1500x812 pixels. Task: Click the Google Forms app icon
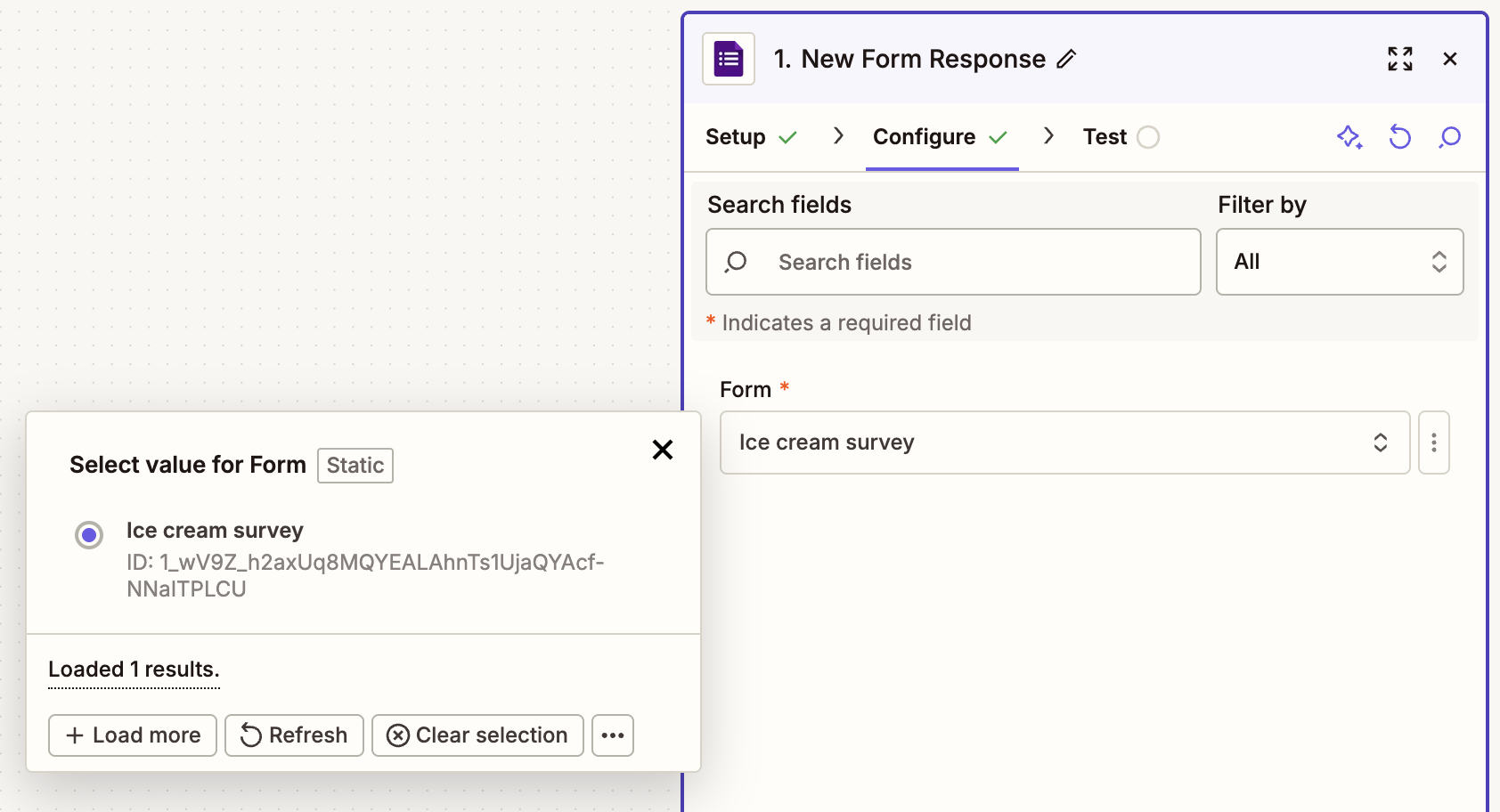(x=728, y=58)
